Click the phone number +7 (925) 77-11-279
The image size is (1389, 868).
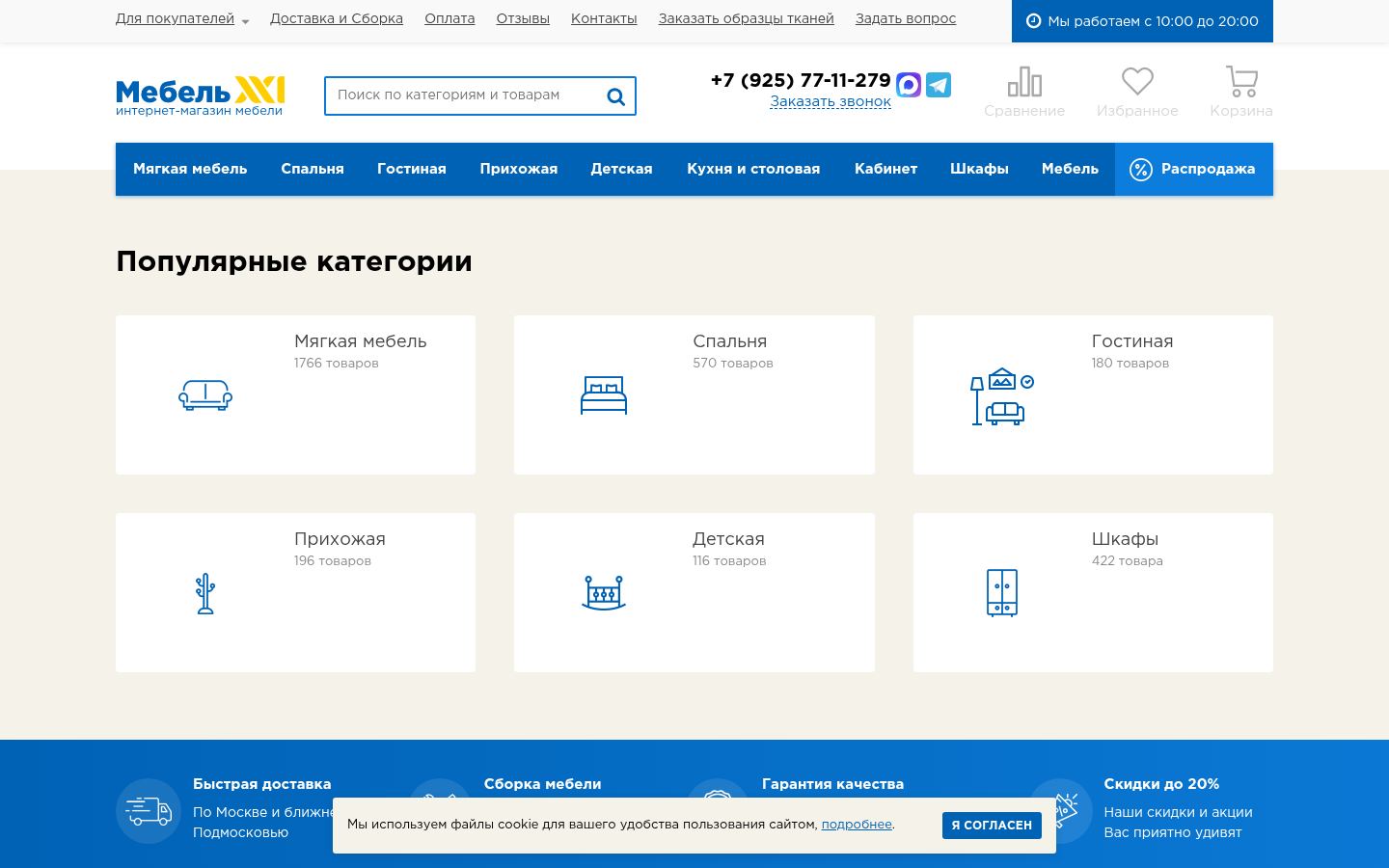(x=801, y=80)
